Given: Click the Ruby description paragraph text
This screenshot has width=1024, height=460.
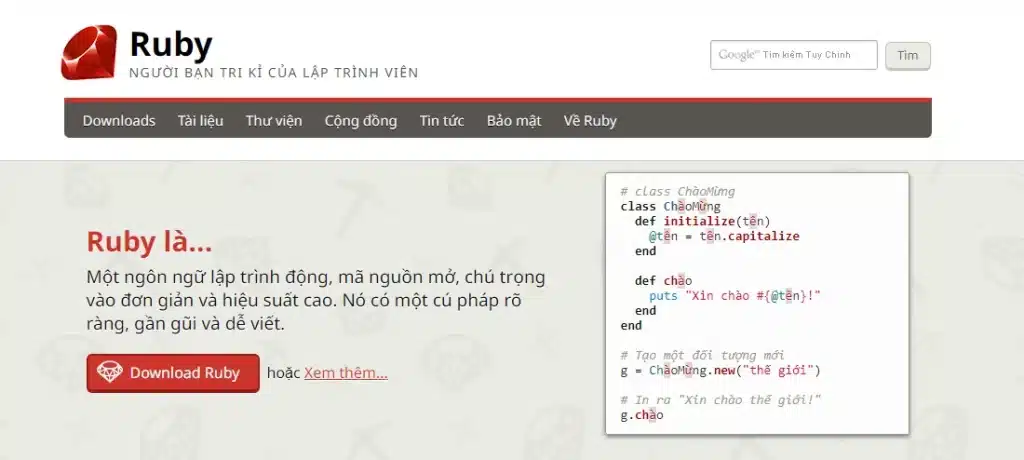Looking at the screenshot, I should (x=315, y=300).
